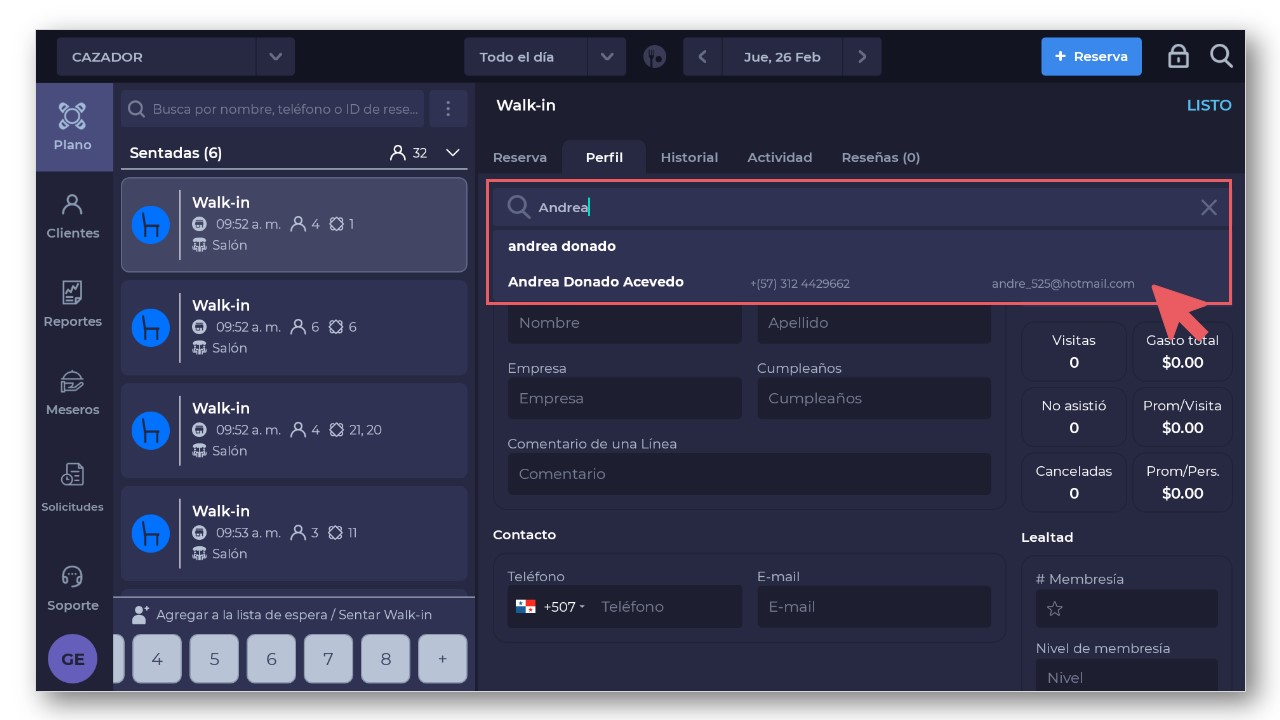
Task: Click the Visitas stat card
Action: click(1074, 352)
